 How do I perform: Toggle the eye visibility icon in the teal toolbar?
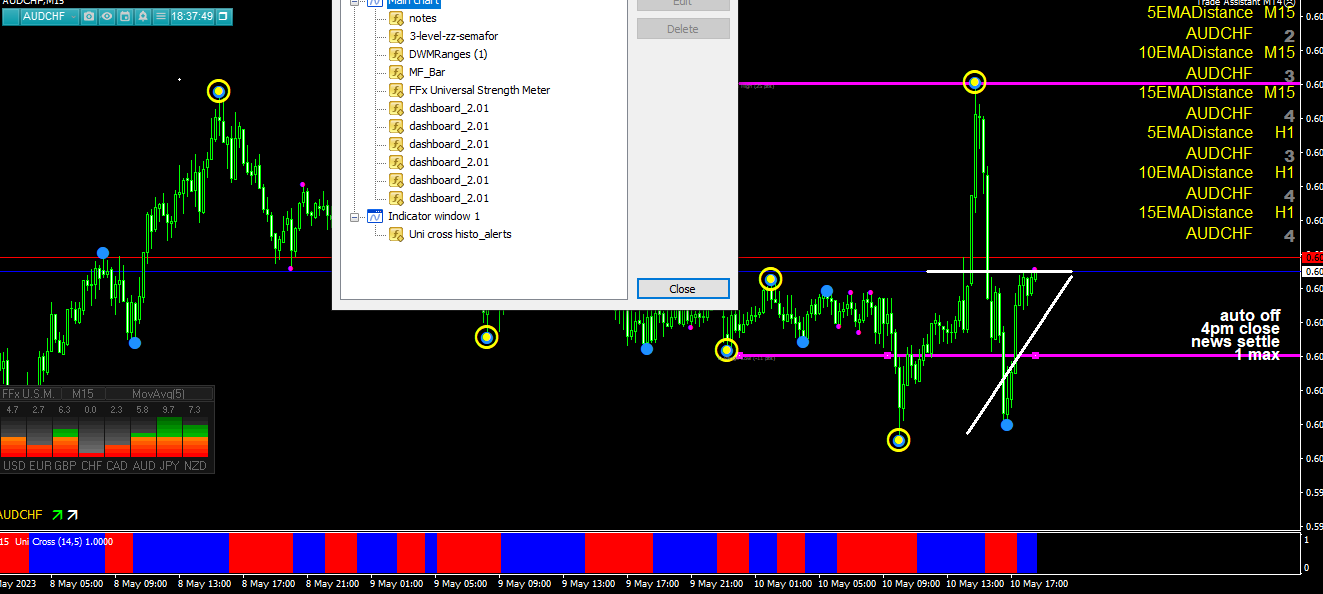(107, 16)
